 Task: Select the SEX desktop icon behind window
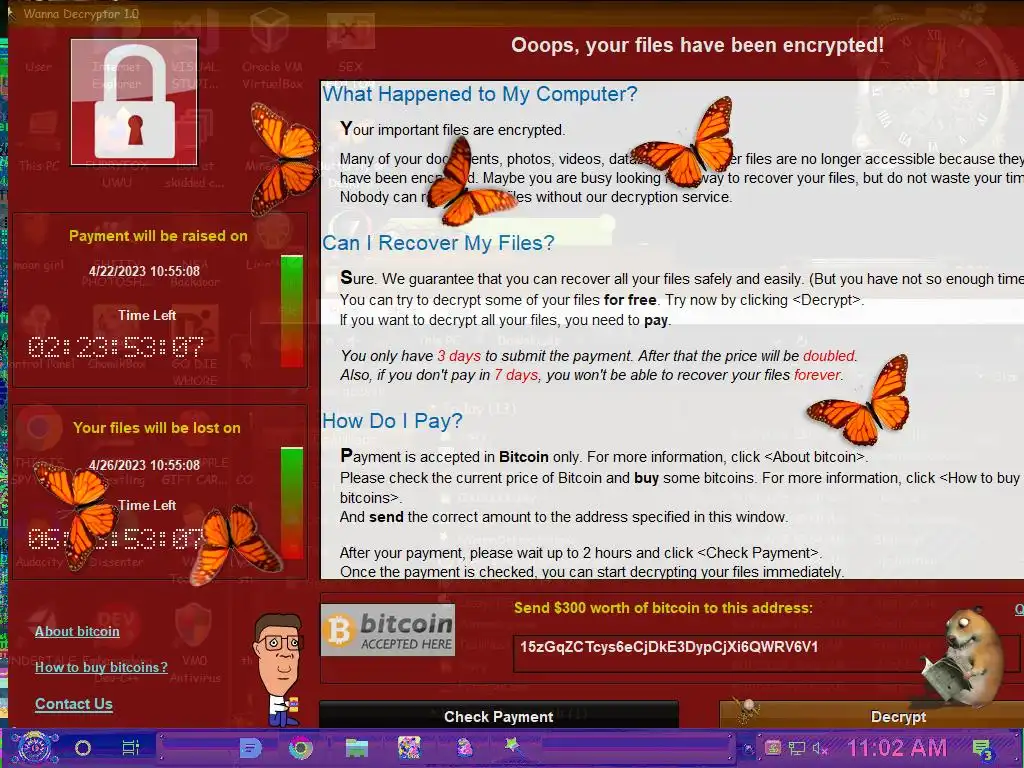click(350, 44)
